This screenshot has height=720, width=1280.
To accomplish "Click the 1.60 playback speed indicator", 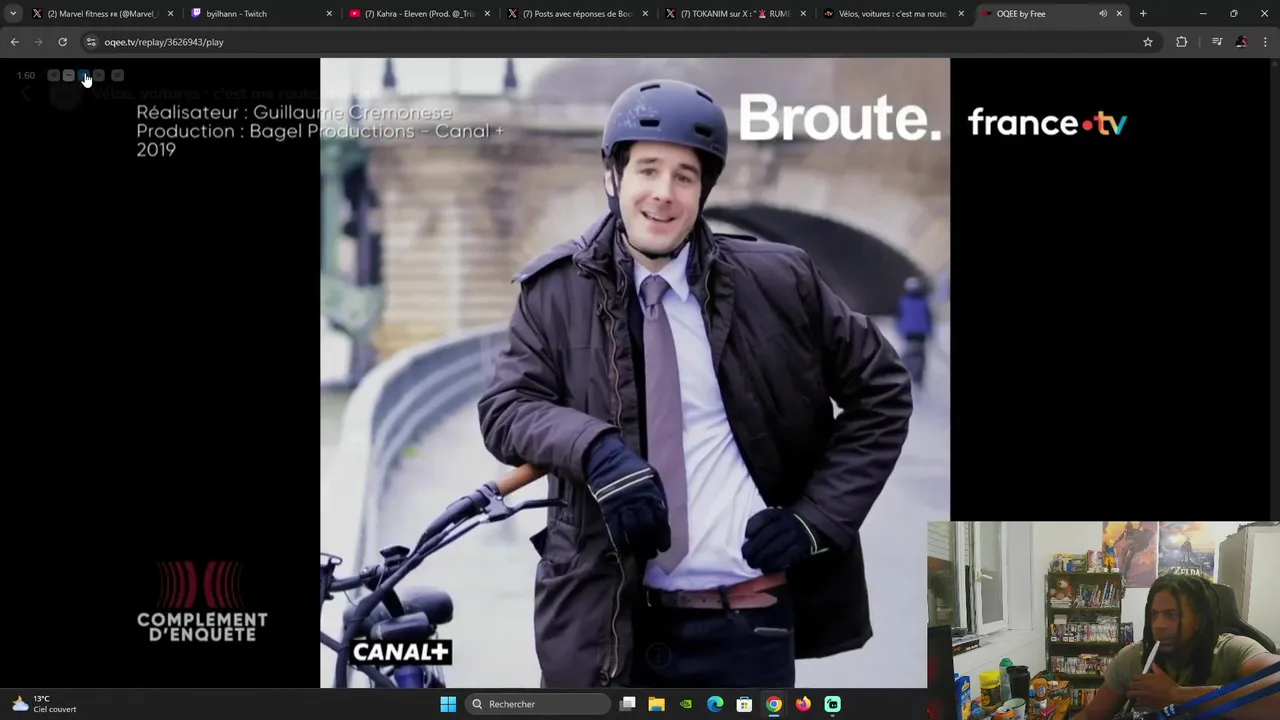I will [x=26, y=76].
